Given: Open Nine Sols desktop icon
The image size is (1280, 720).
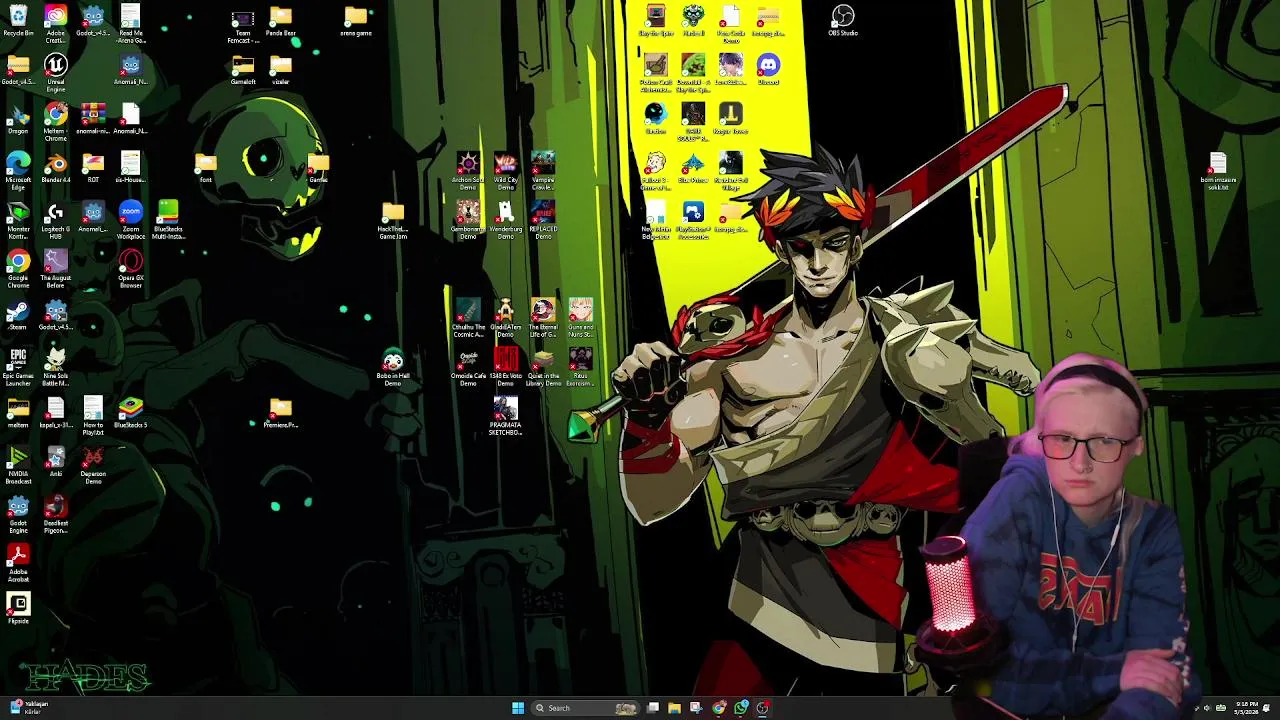Looking at the screenshot, I should click(x=55, y=367).
